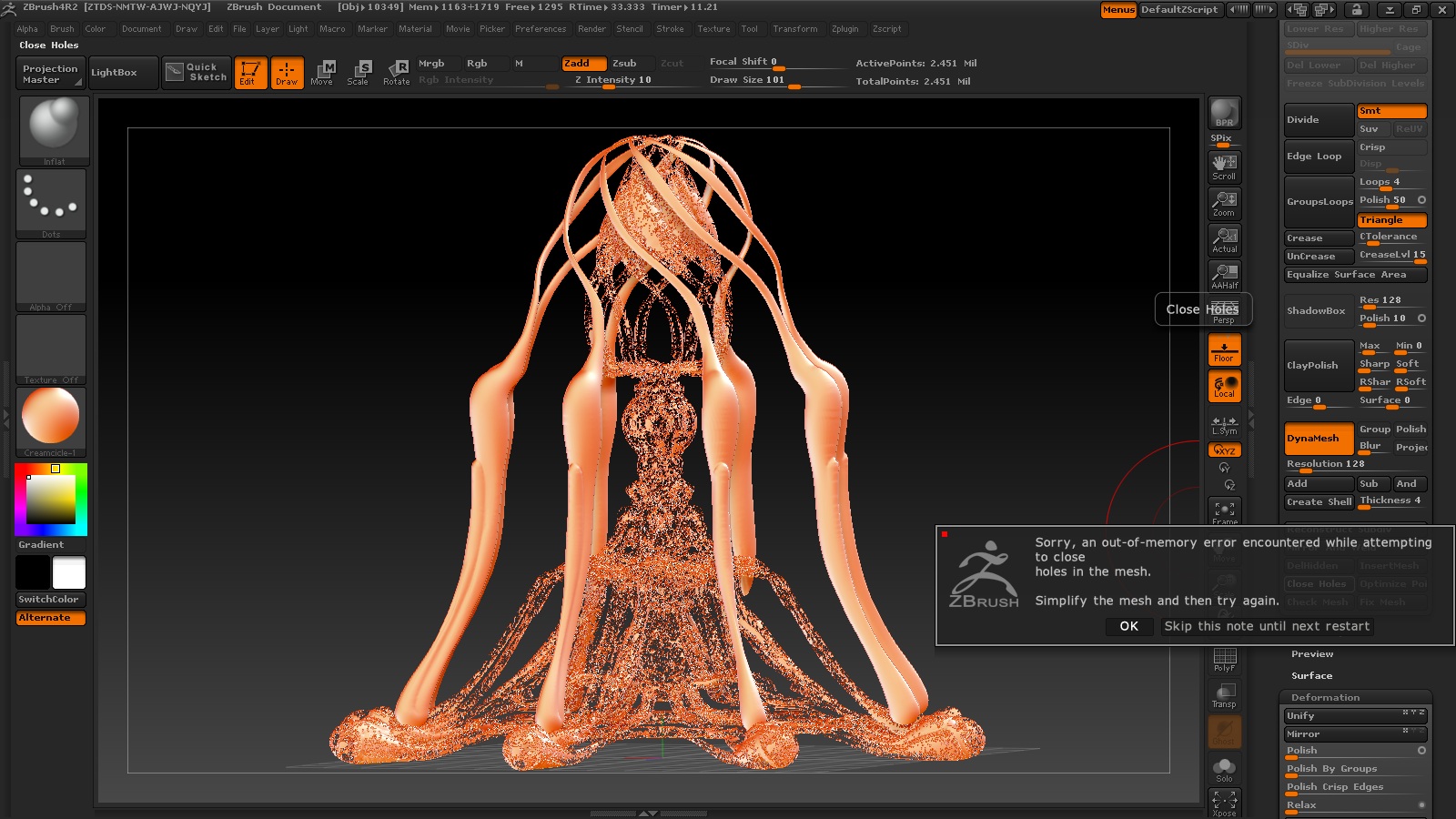Open the Inflat brush selector

(x=54, y=131)
